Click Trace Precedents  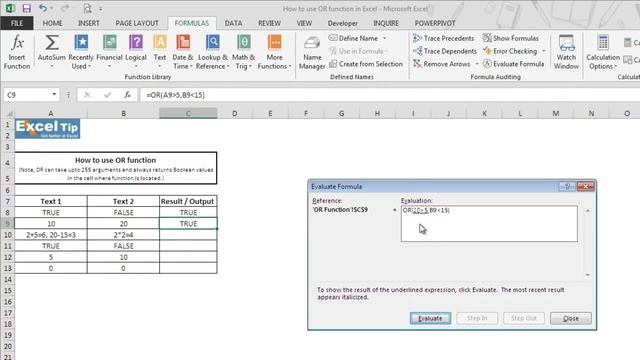pyautogui.click(x=444, y=38)
